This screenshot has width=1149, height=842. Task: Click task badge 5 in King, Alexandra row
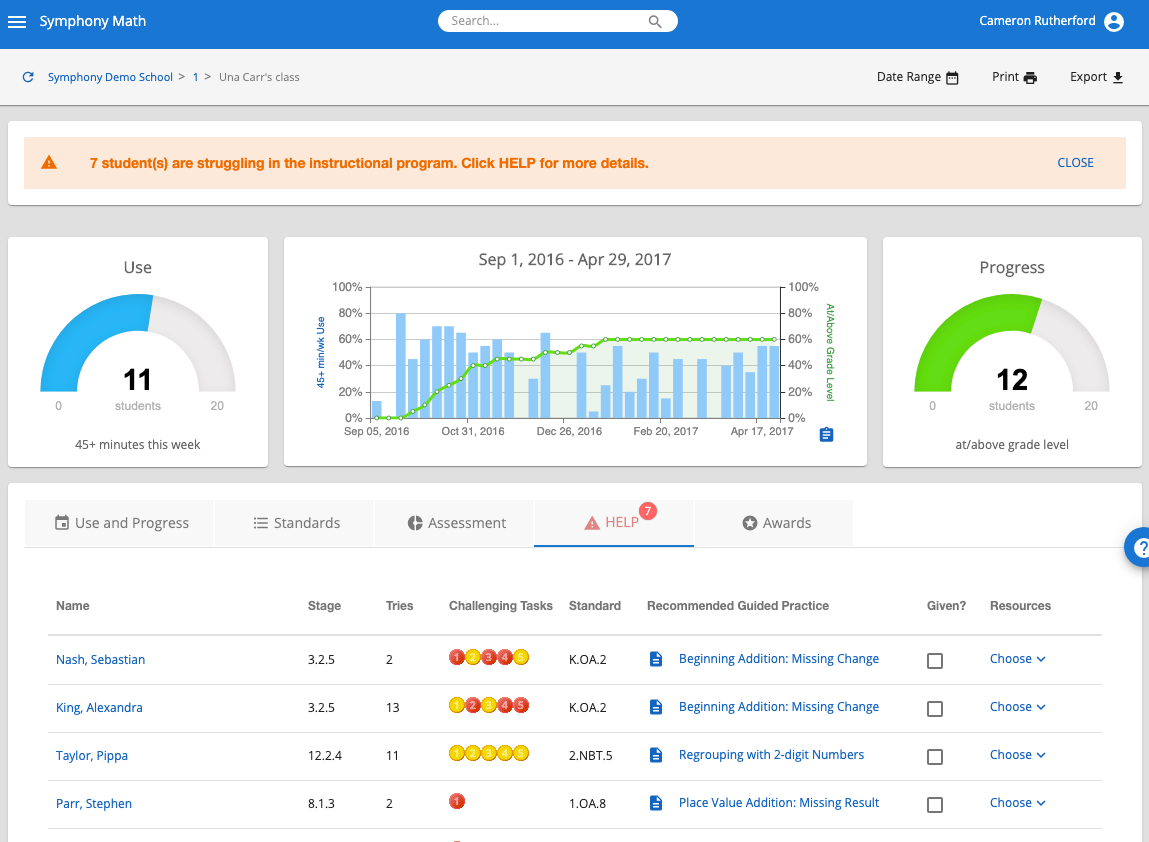click(520, 706)
